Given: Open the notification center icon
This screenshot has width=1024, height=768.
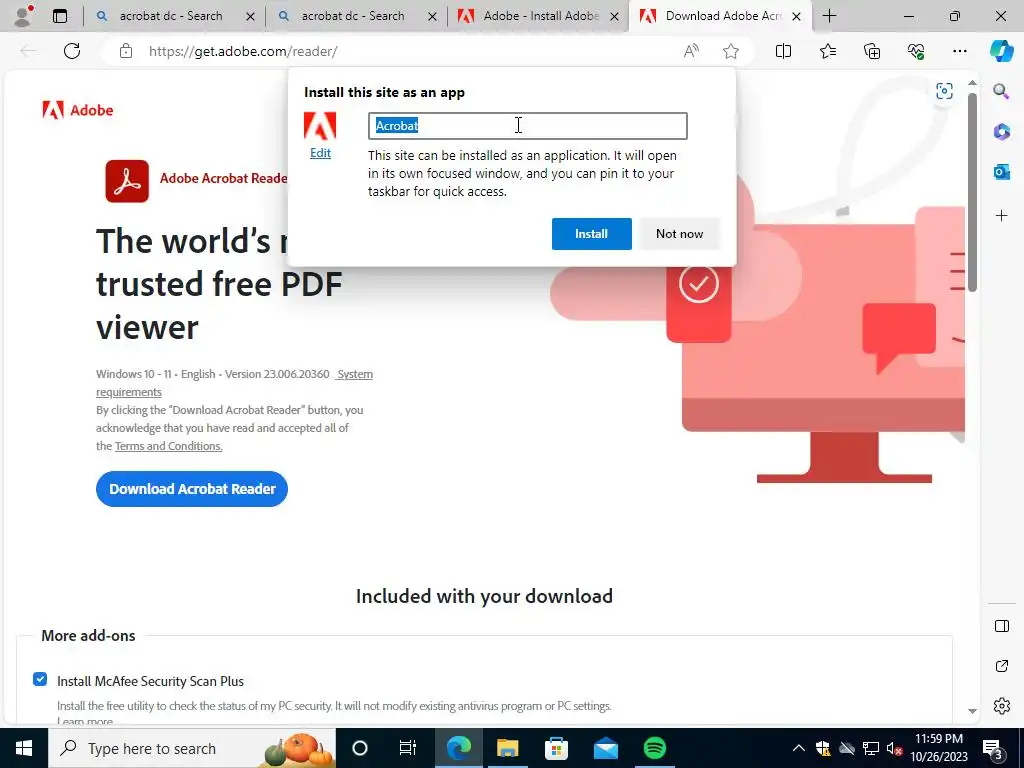Looking at the screenshot, I should pyautogui.click(x=993, y=748).
